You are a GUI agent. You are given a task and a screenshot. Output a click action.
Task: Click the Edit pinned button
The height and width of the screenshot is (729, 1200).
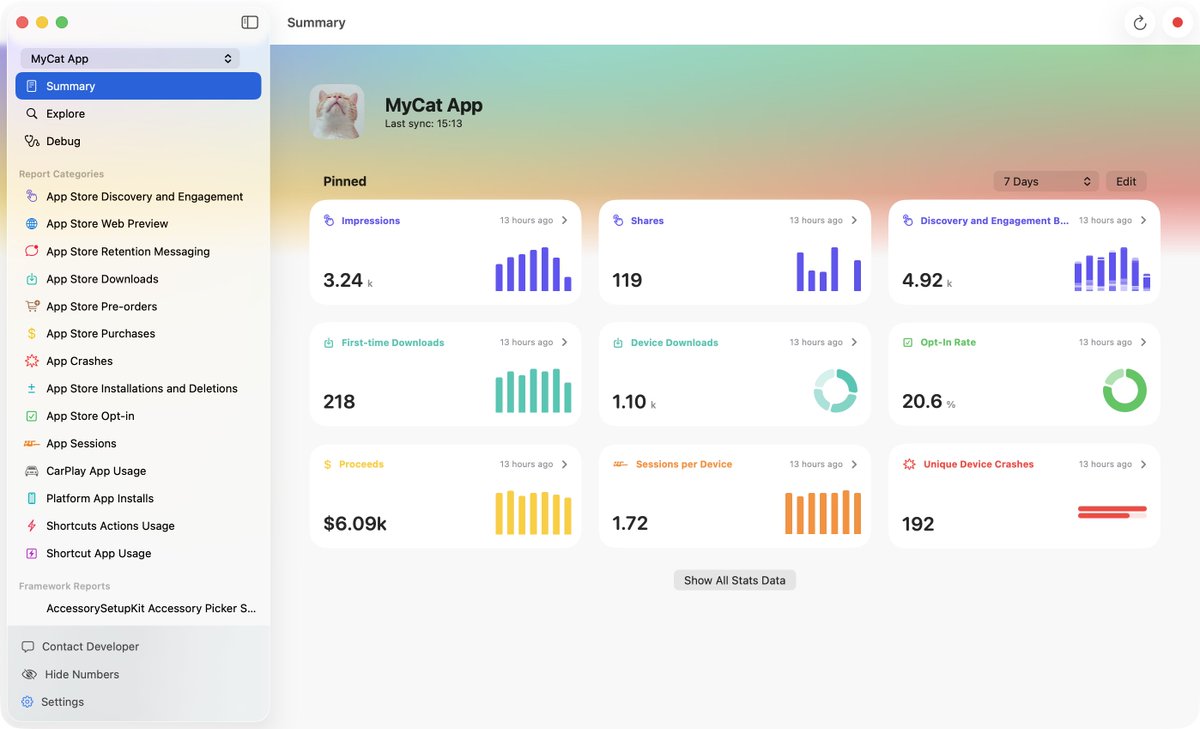(1126, 181)
